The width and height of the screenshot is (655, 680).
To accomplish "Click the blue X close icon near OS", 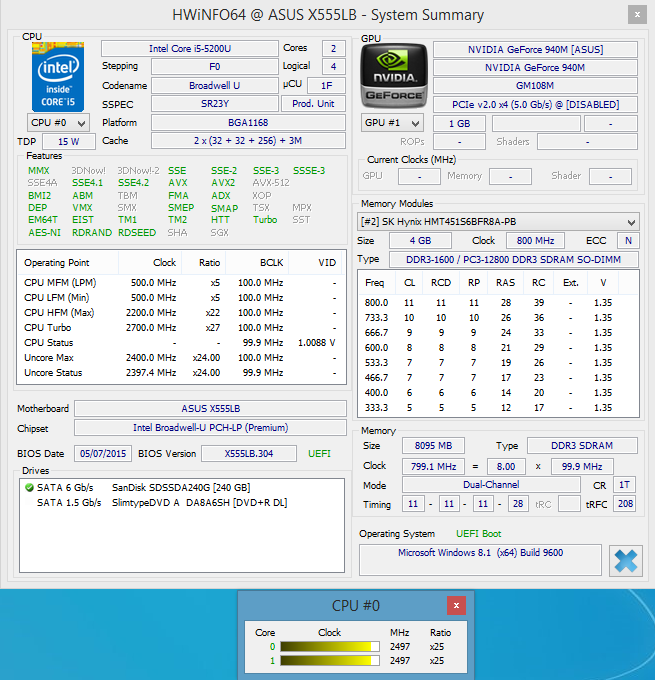I will pyautogui.click(x=626, y=561).
